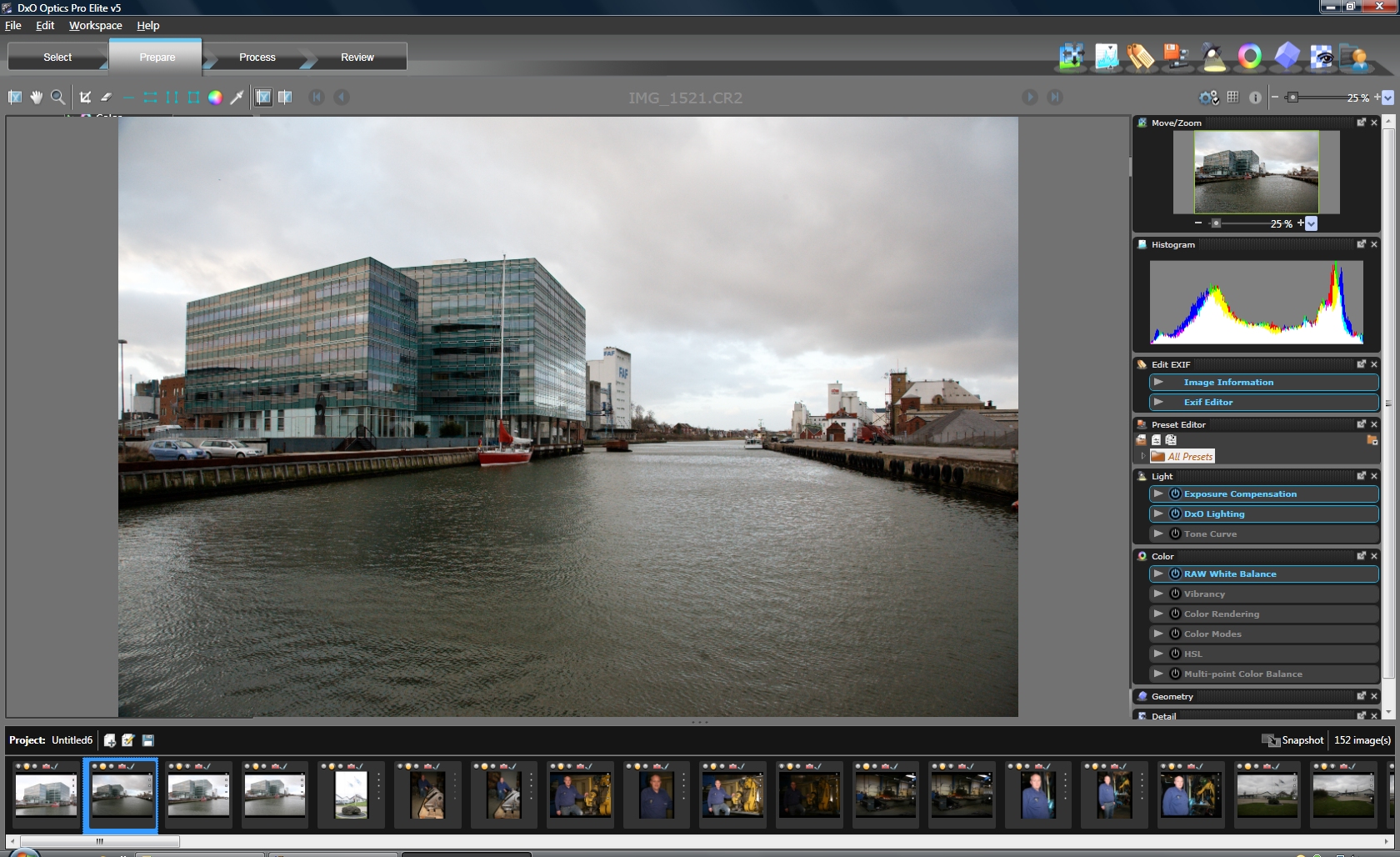Select the hand pan tool
Viewport: 1400px width, 857px height.
[37, 98]
